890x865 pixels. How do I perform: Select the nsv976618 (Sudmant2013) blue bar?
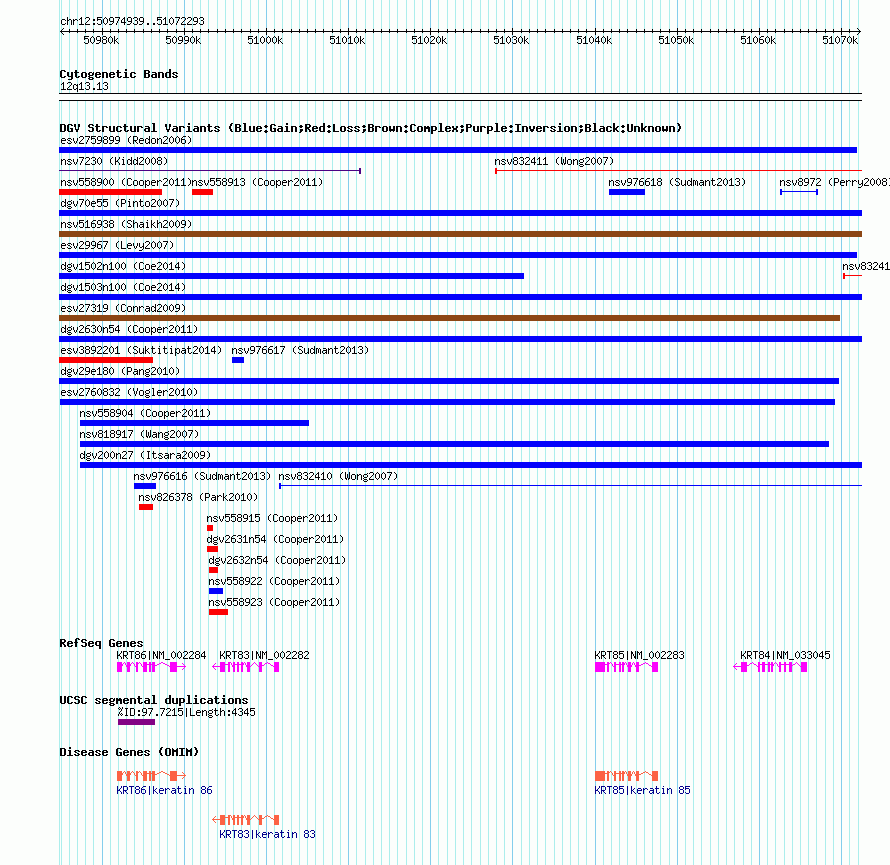[627, 192]
